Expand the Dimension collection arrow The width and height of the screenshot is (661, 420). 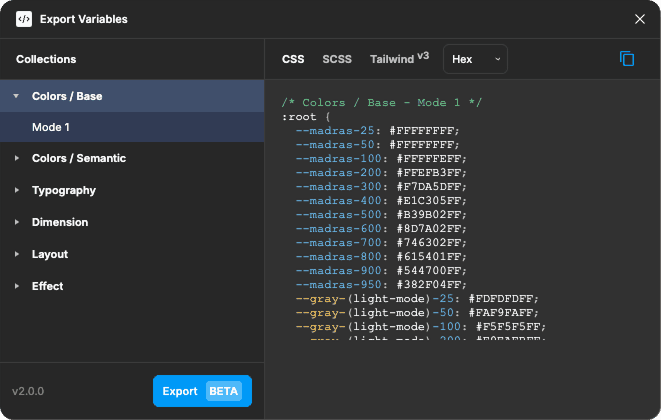tap(16, 222)
